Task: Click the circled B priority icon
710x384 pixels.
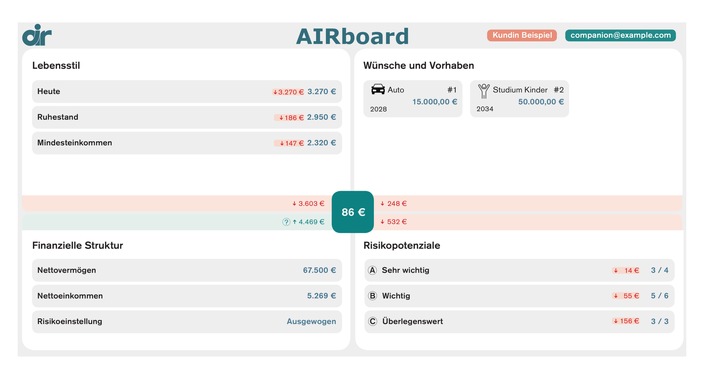Action: (x=372, y=296)
